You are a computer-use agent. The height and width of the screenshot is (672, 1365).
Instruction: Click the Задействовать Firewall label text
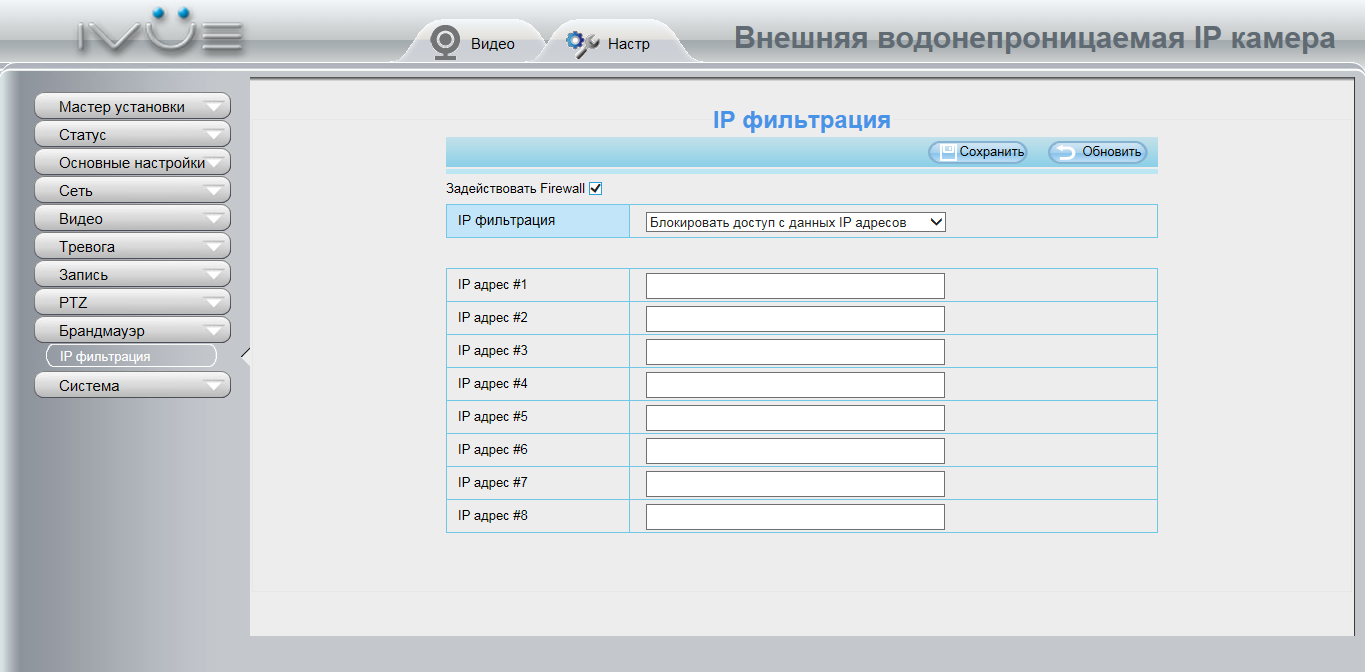point(515,188)
